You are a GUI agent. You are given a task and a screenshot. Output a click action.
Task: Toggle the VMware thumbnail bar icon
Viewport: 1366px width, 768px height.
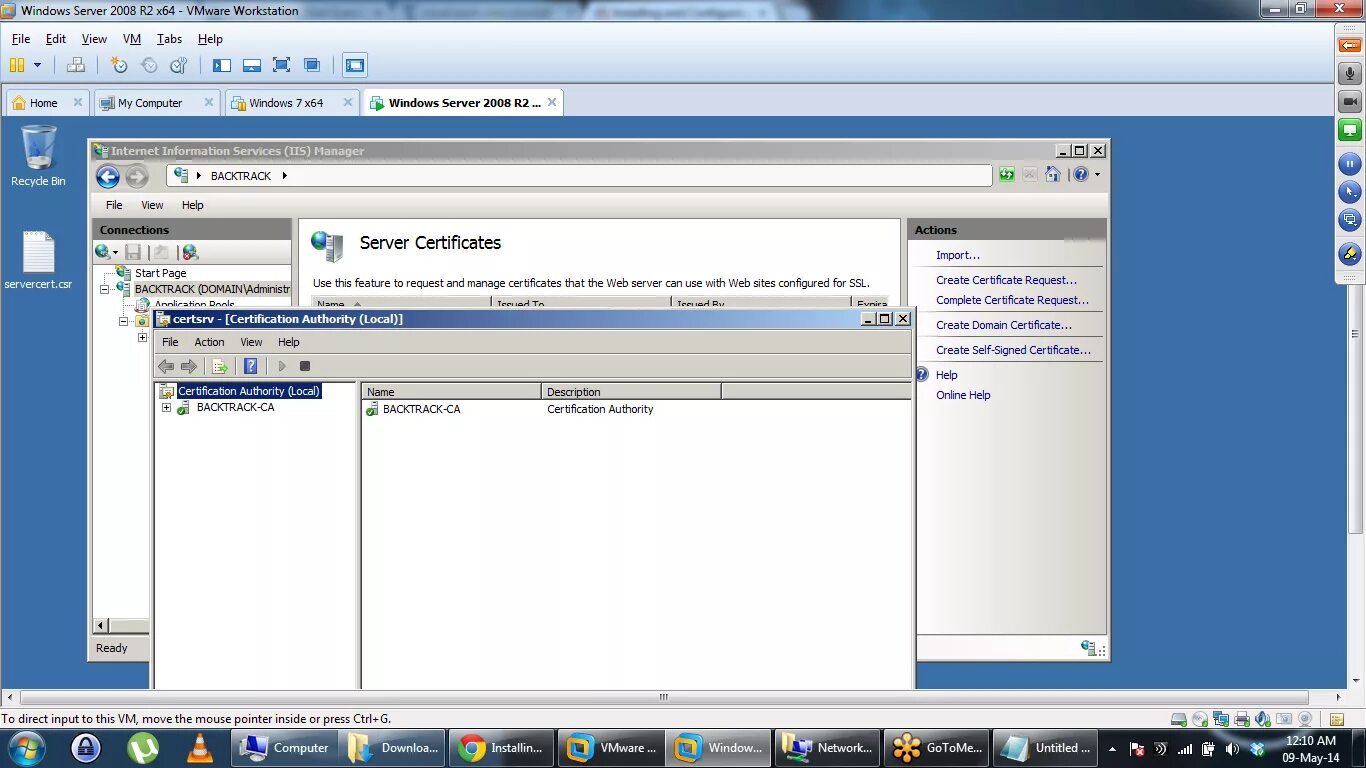coord(252,65)
